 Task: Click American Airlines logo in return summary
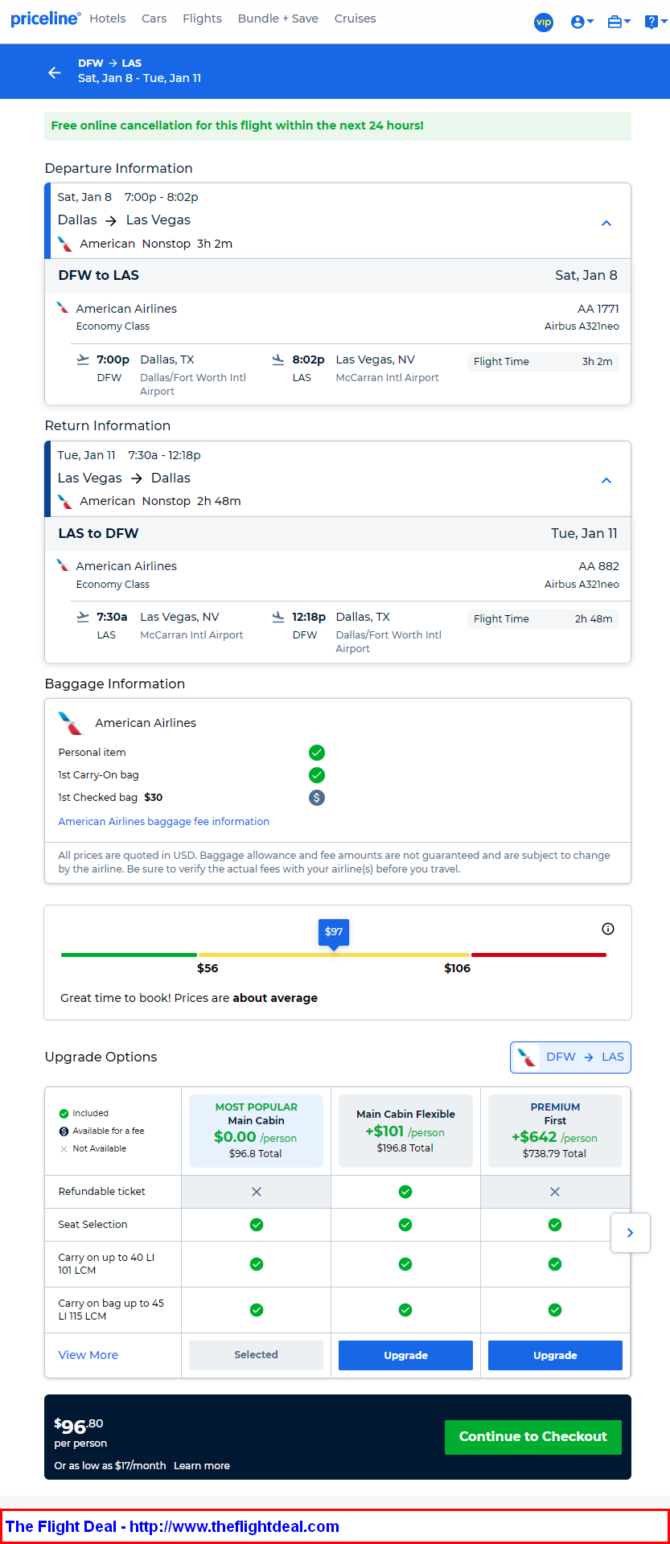(65, 501)
